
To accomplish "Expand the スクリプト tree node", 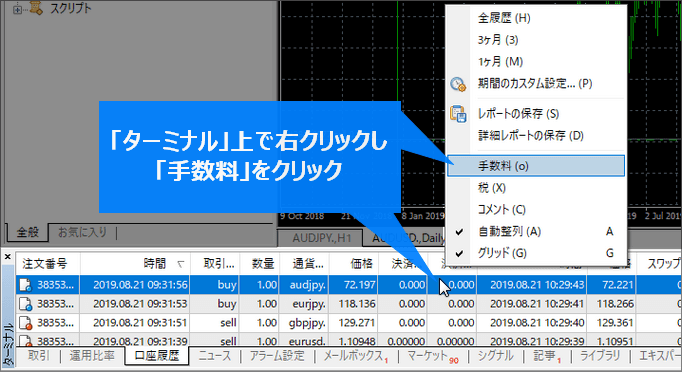I will coord(17,9).
